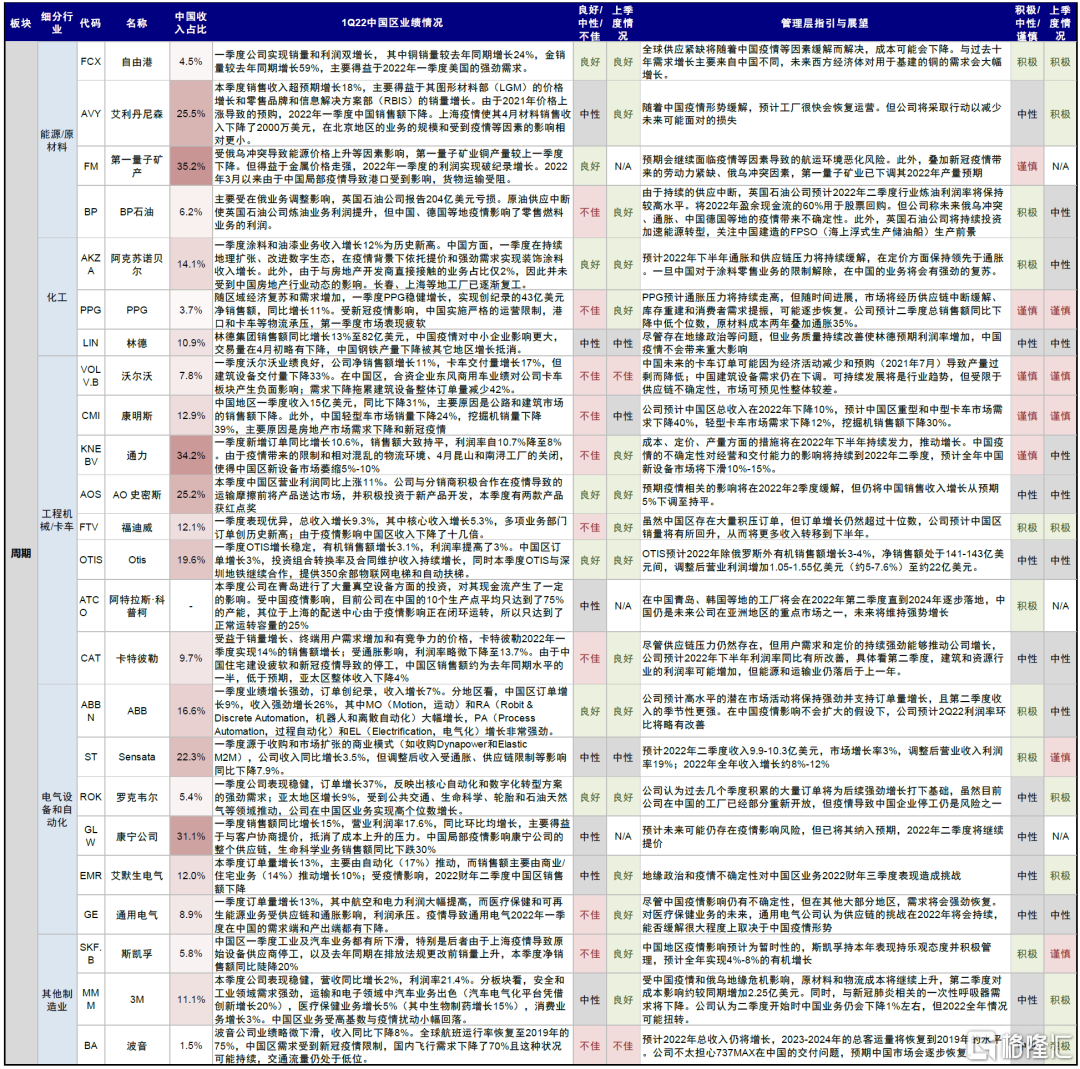This screenshot has width=1080, height=1069.
Task: Click the 1.5% China revenue share
Action: pos(191,1045)
